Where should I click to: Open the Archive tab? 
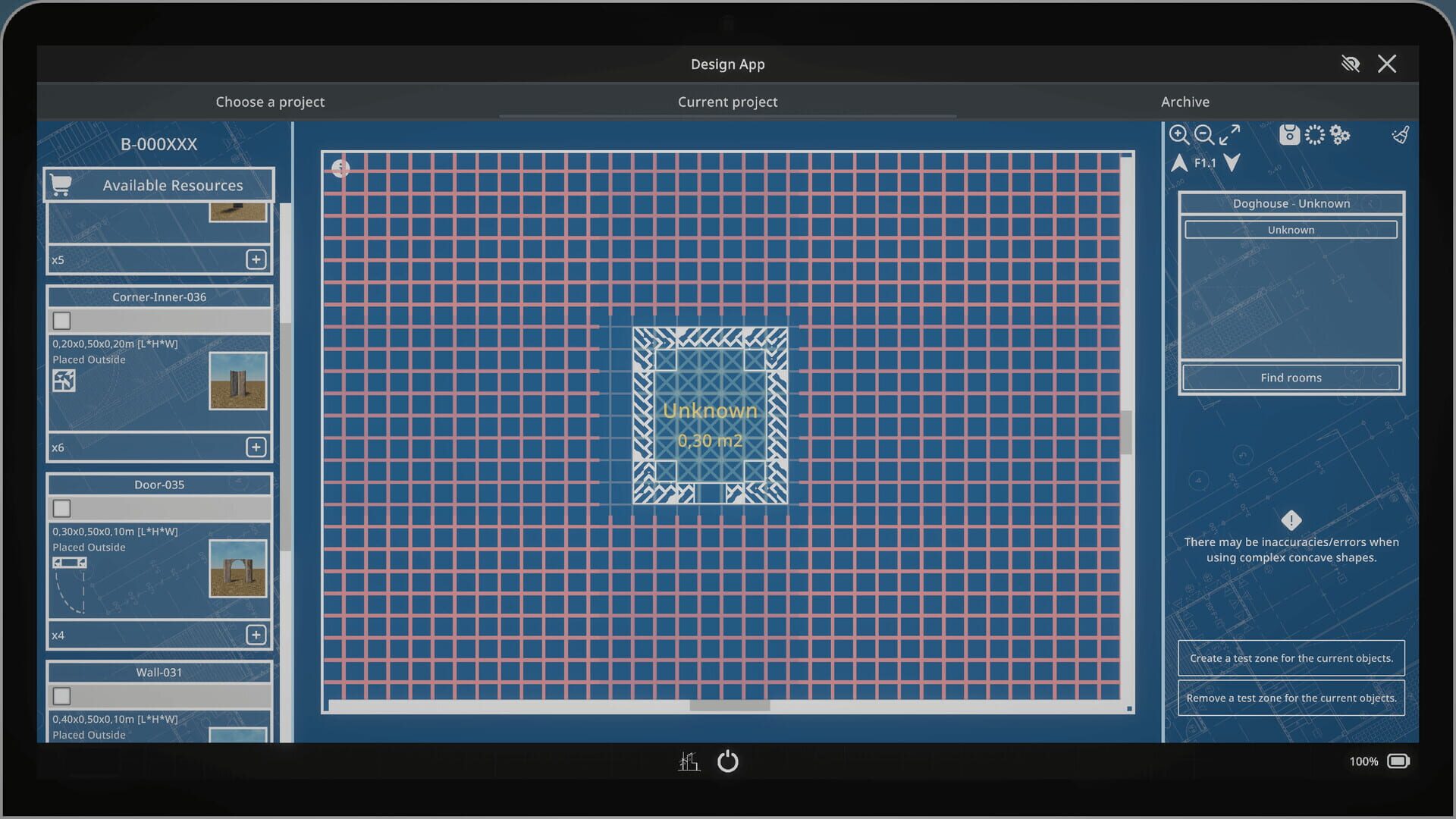1185,101
